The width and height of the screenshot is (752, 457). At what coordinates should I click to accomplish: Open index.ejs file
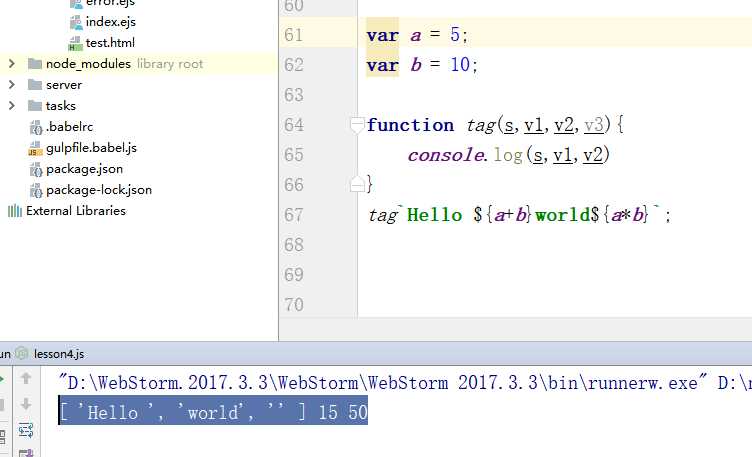click(x=110, y=22)
